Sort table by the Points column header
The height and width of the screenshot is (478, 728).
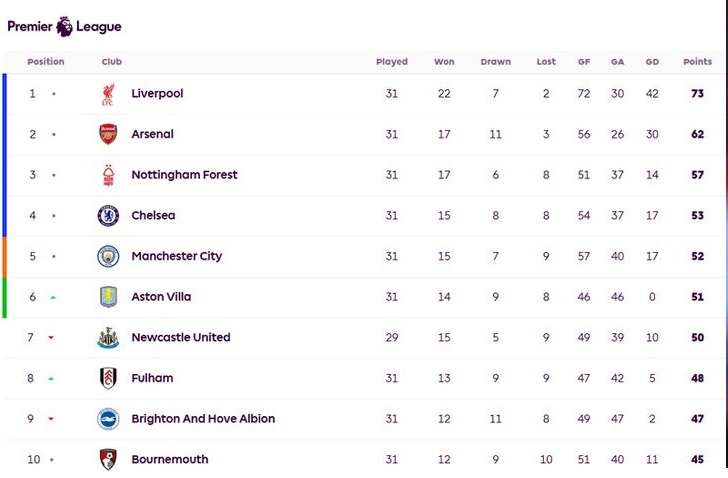pos(697,62)
